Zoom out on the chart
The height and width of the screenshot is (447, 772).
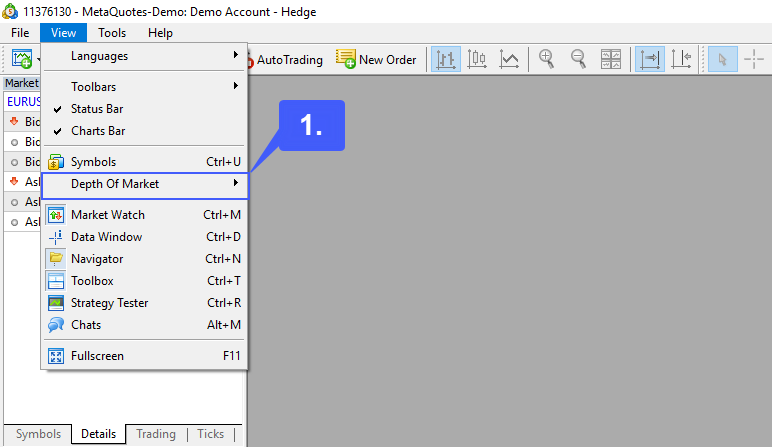pos(579,59)
